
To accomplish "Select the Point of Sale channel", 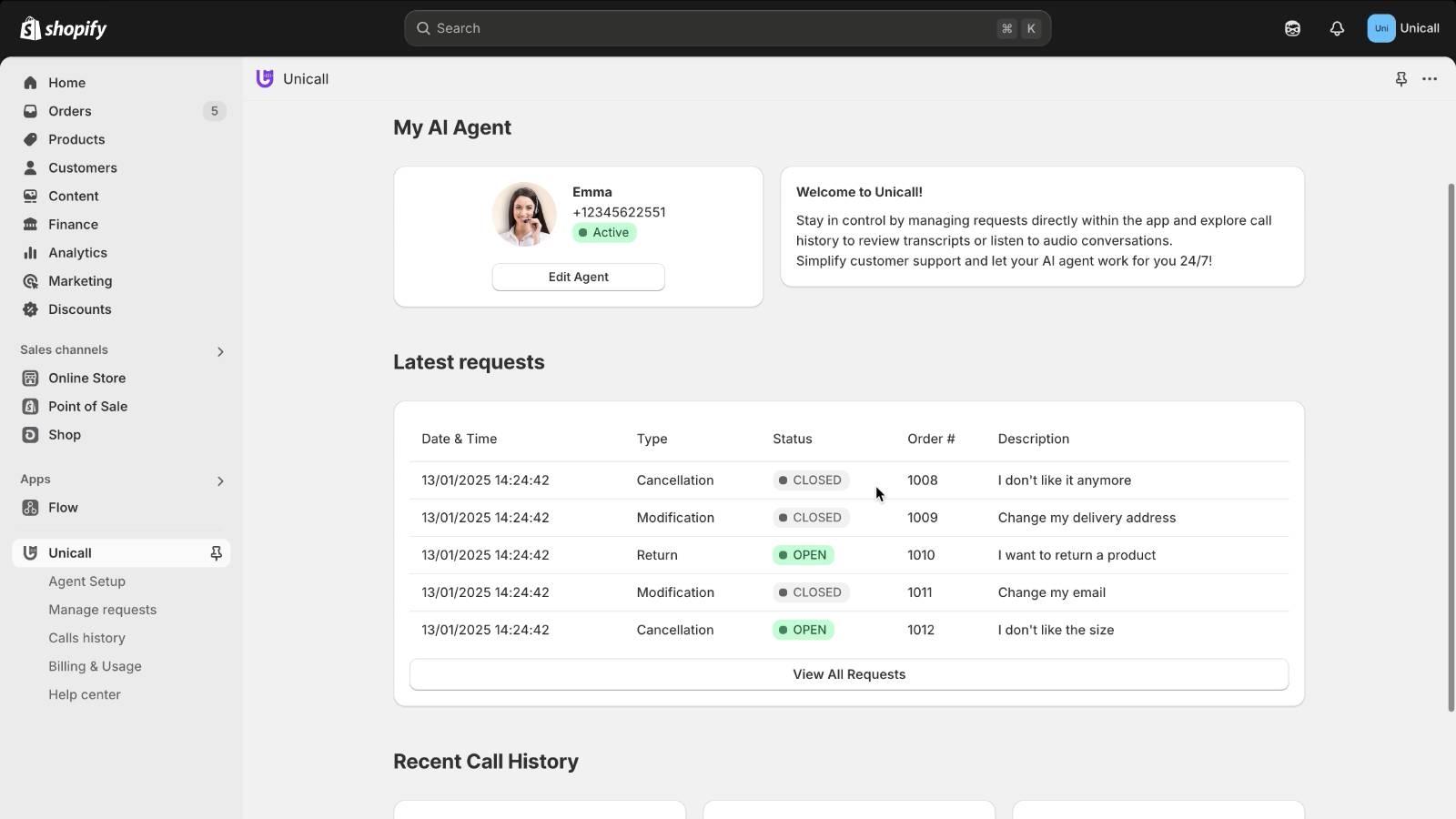I will pyautogui.click(x=87, y=406).
